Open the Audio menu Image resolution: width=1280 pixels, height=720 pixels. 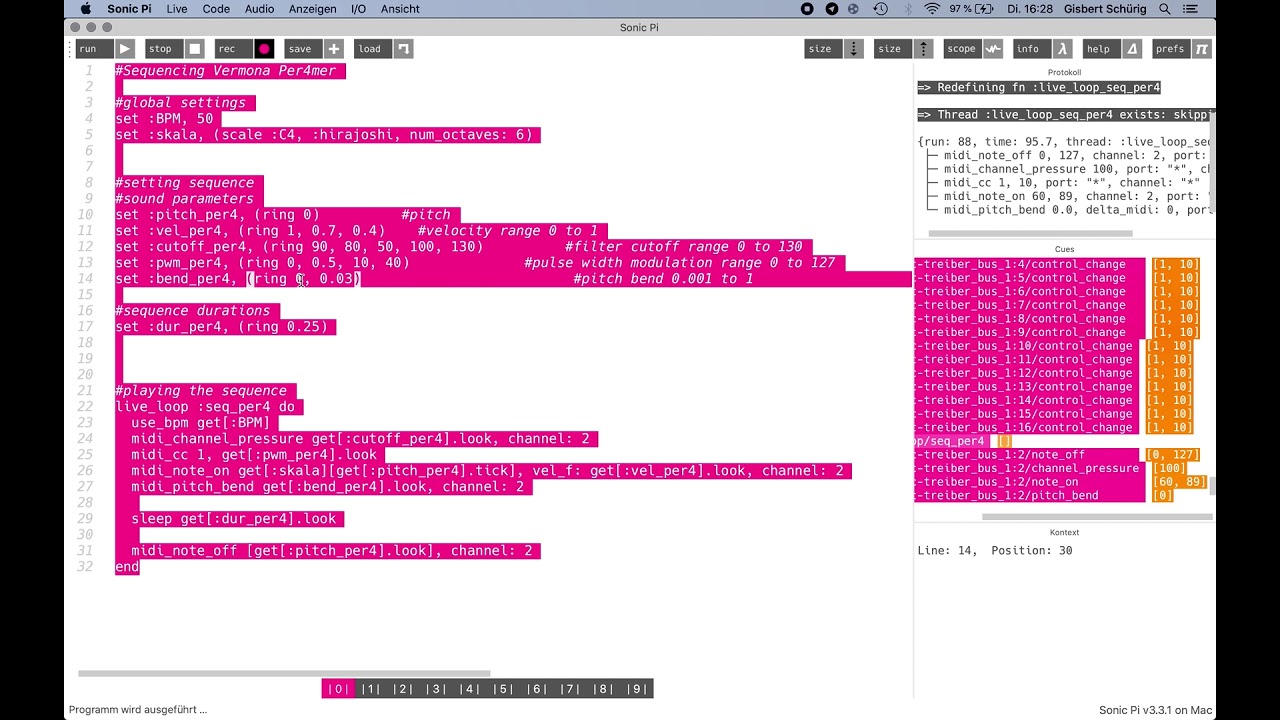click(x=259, y=9)
